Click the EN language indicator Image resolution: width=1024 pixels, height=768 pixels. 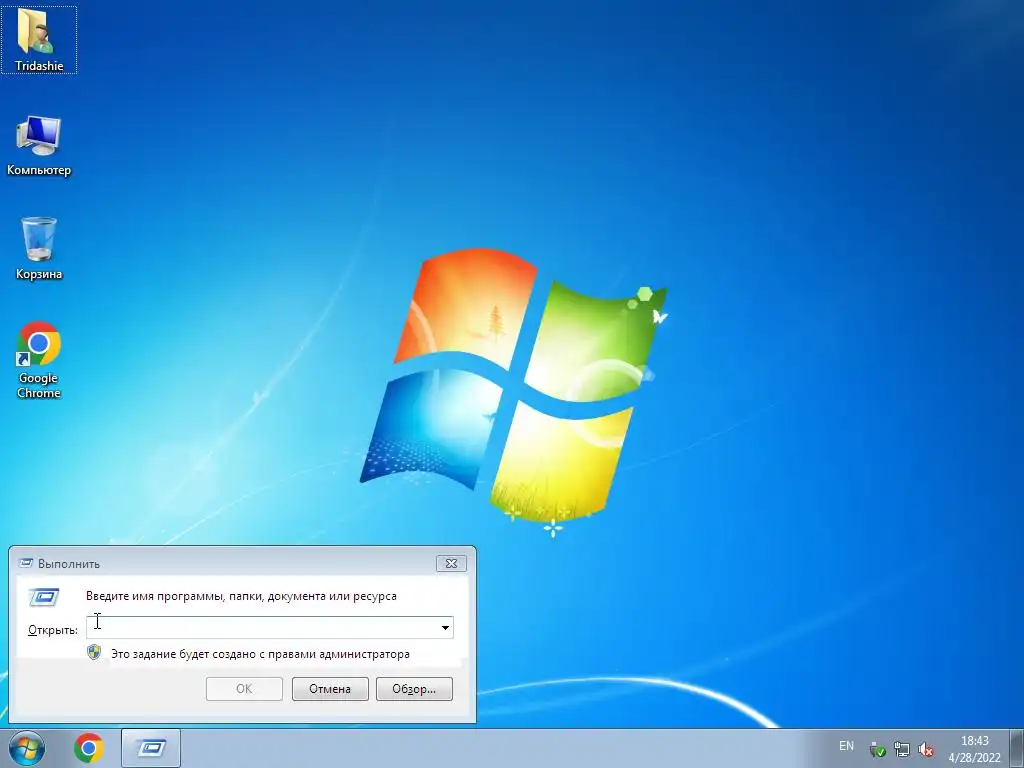pyautogui.click(x=846, y=746)
